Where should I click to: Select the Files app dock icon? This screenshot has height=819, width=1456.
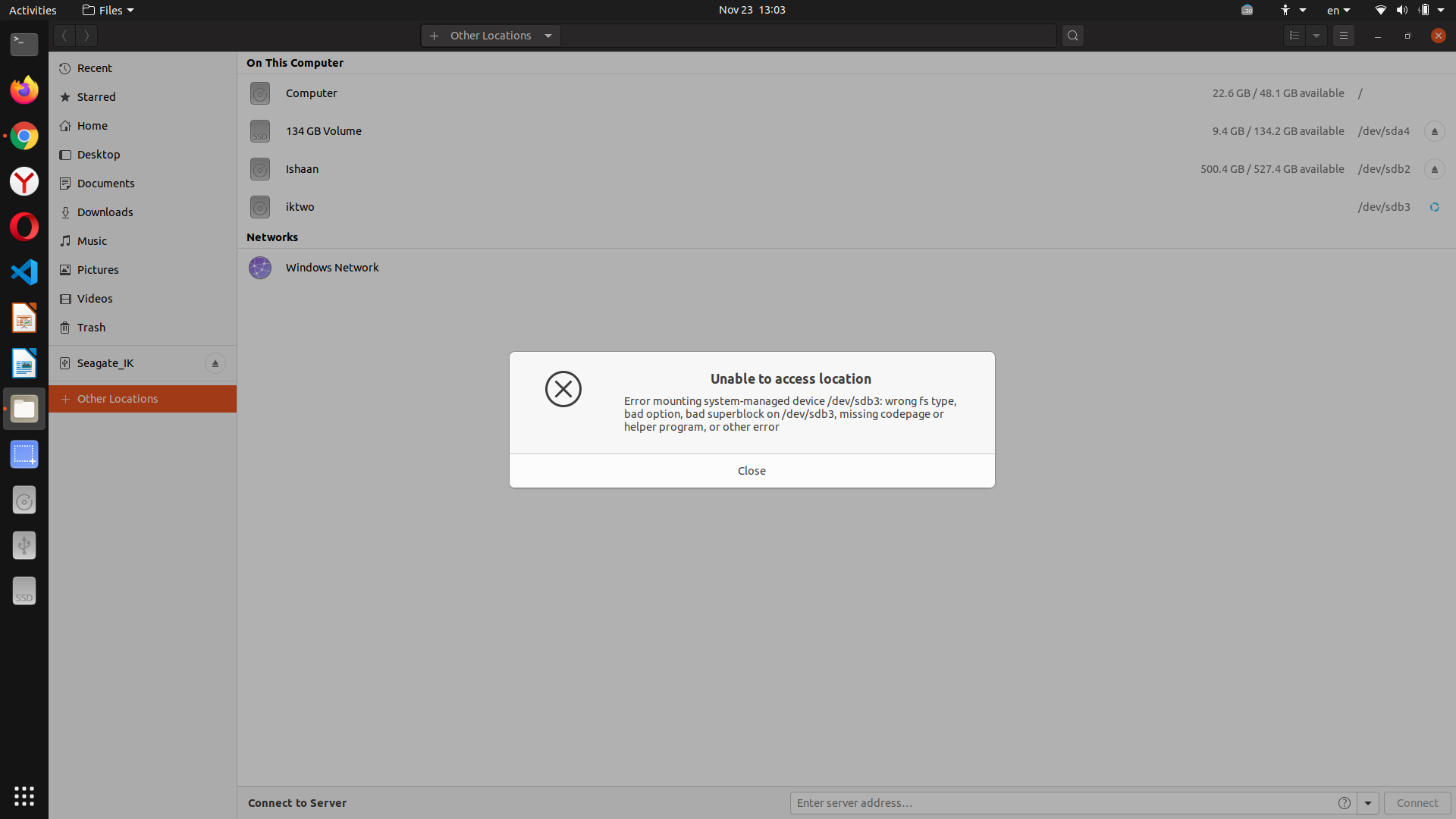(x=24, y=409)
